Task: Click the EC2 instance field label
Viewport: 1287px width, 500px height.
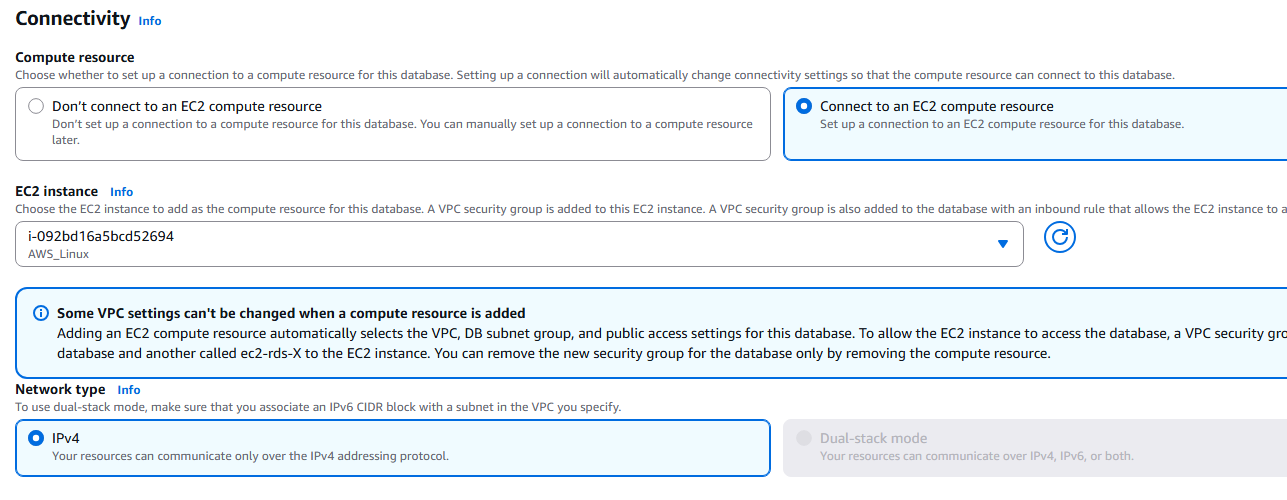Action: 57,191
